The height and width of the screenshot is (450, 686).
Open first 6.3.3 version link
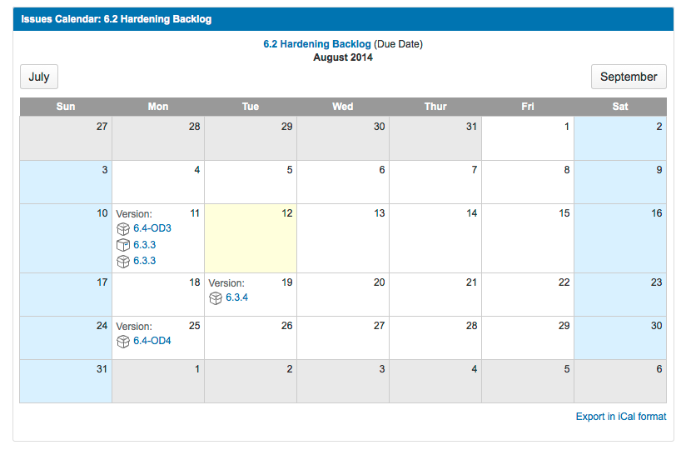[144, 245]
